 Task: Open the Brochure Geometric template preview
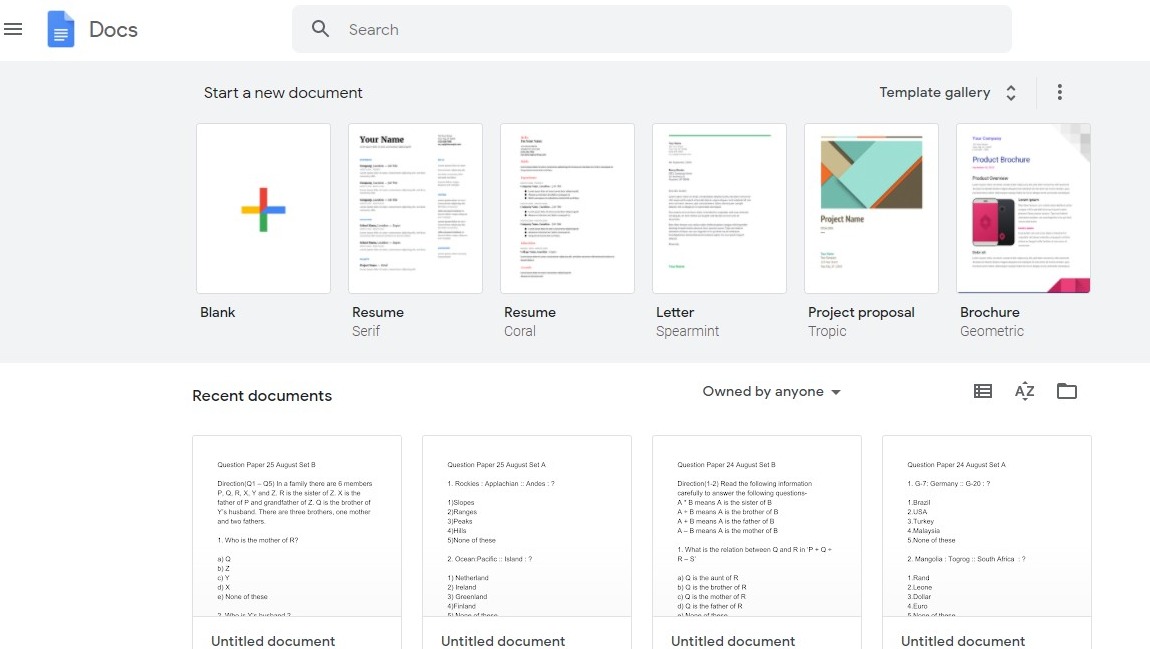1023,208
